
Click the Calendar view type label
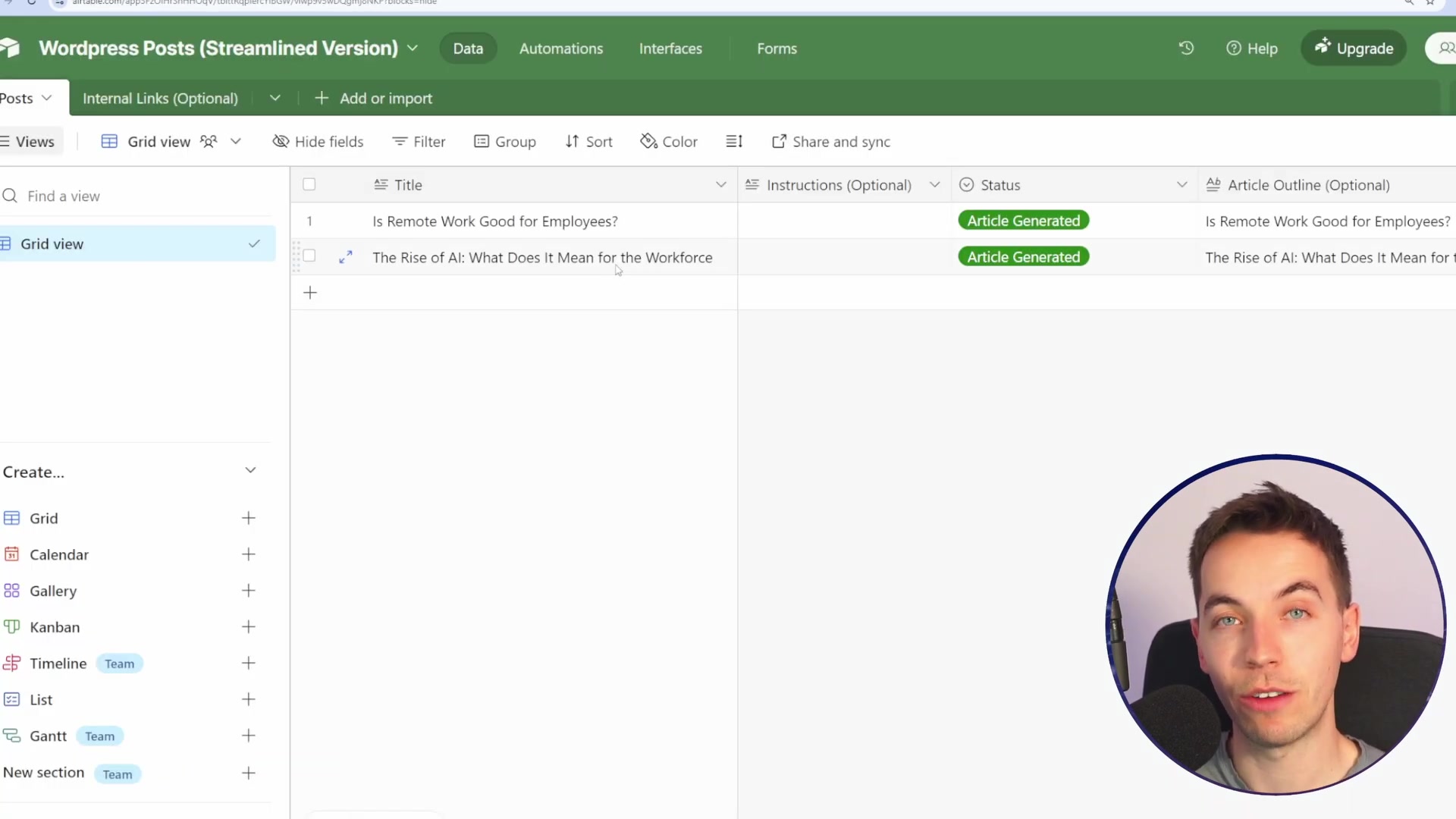59,555
